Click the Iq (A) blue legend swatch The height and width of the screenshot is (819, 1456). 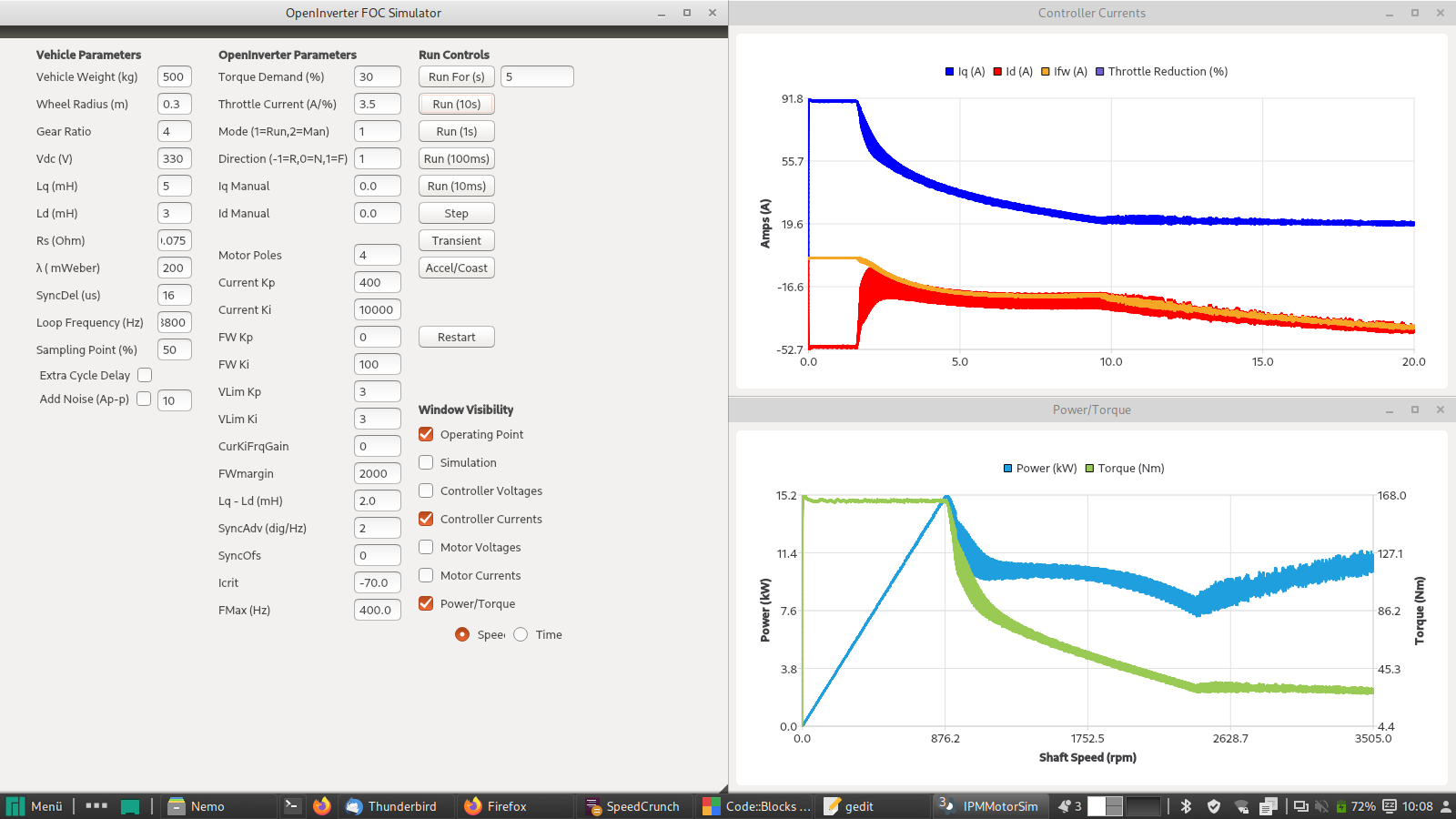click(950, 72)
